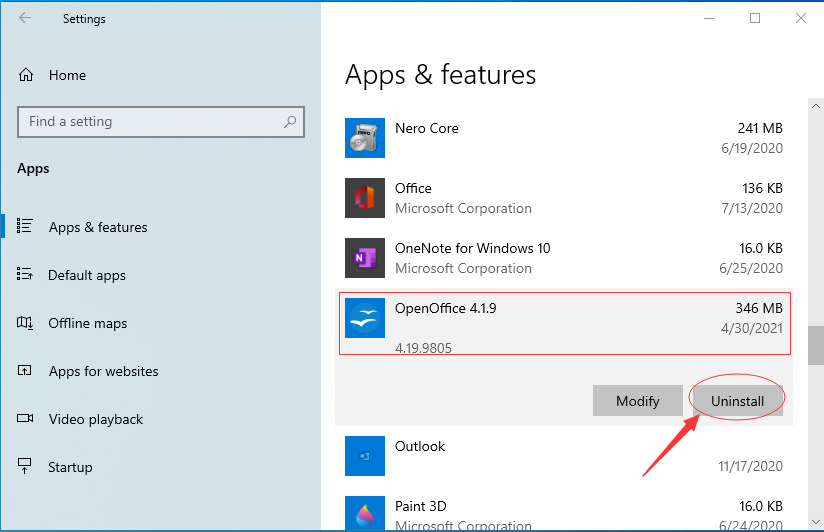This screenshot has height=532, width=824.
Task: Open the Home icon in sidebar
Action: [26, 75]
